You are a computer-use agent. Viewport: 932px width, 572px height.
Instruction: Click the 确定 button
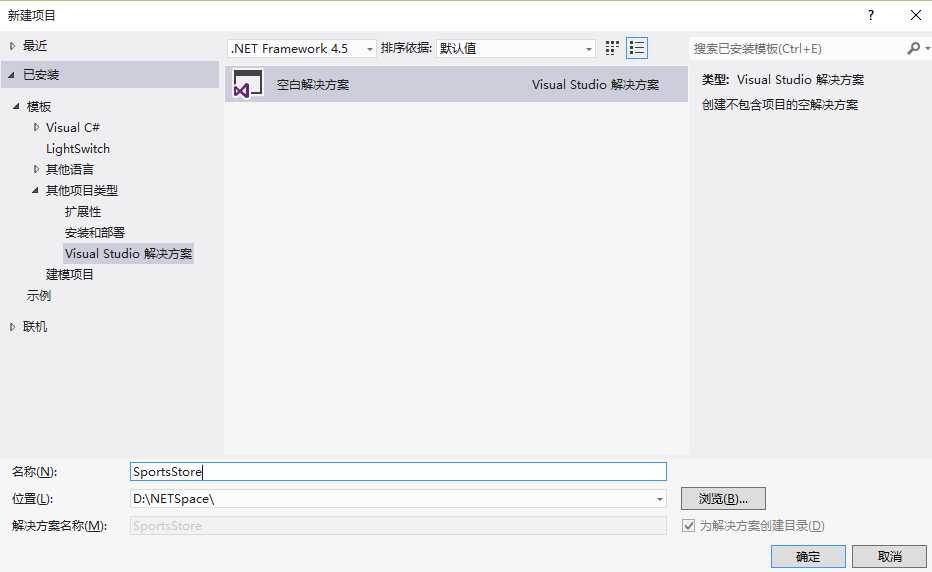pyautogui.click(x=808, y=557)
